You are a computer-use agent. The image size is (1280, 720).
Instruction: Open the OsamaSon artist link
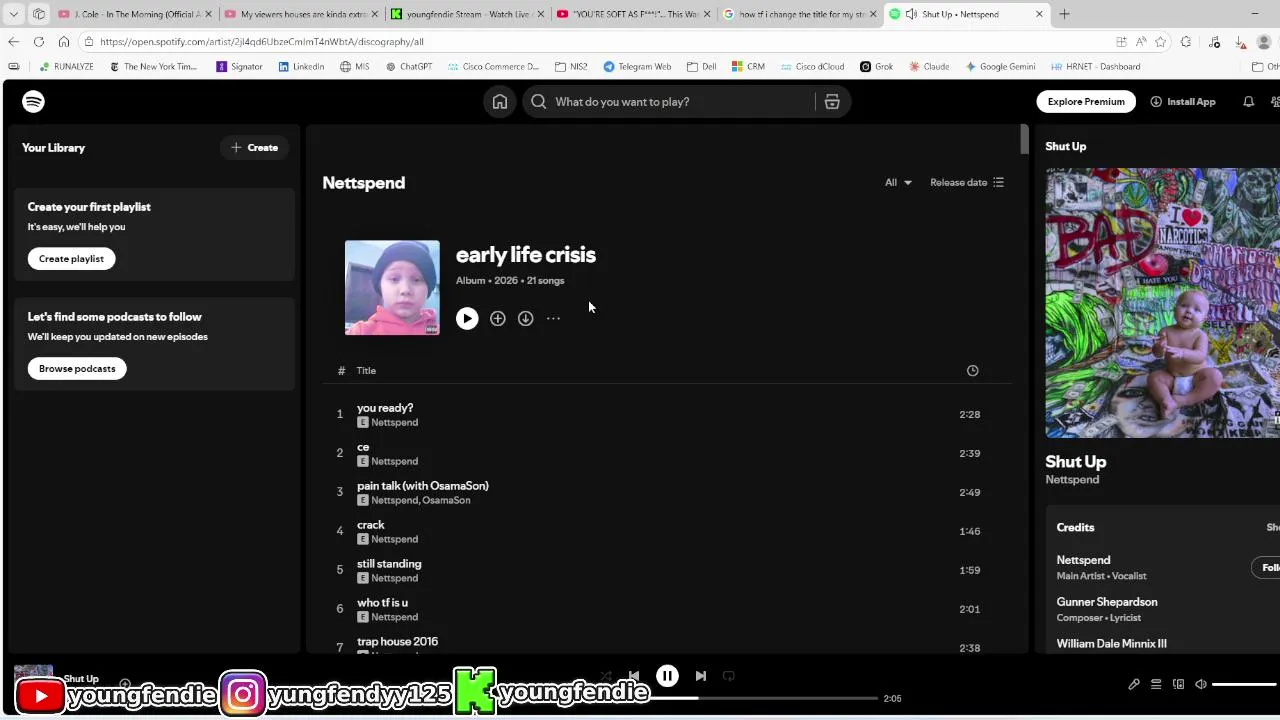click(x=446, y=500)
